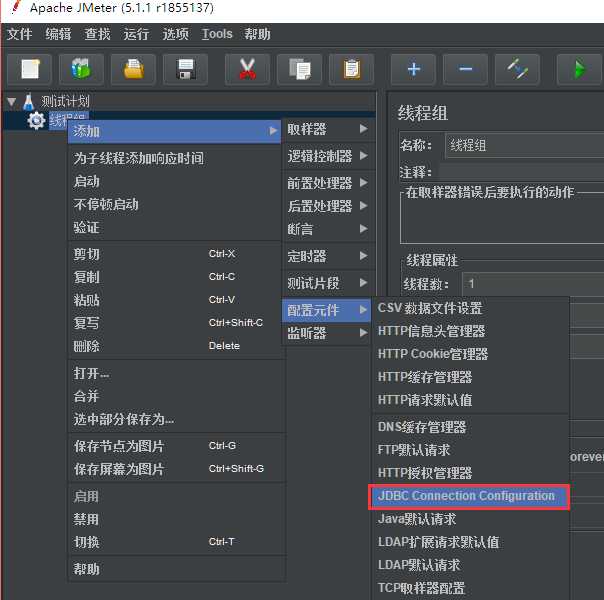This screenshot has height=600, width=604.
Task: Open the 文件 menu
Action: tap(19, 34)
